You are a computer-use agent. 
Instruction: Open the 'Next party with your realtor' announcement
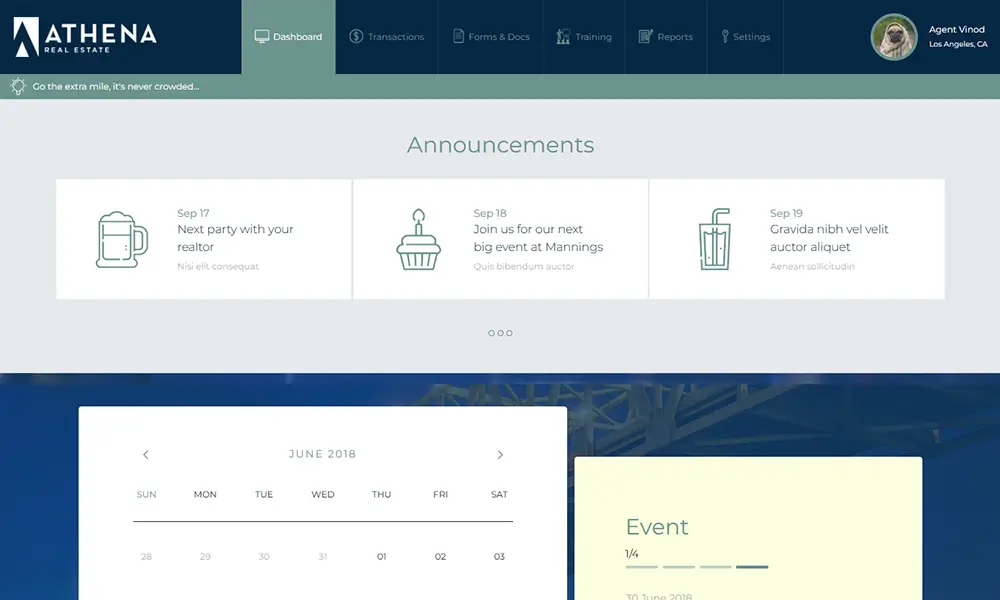click(x=235, y=238)
